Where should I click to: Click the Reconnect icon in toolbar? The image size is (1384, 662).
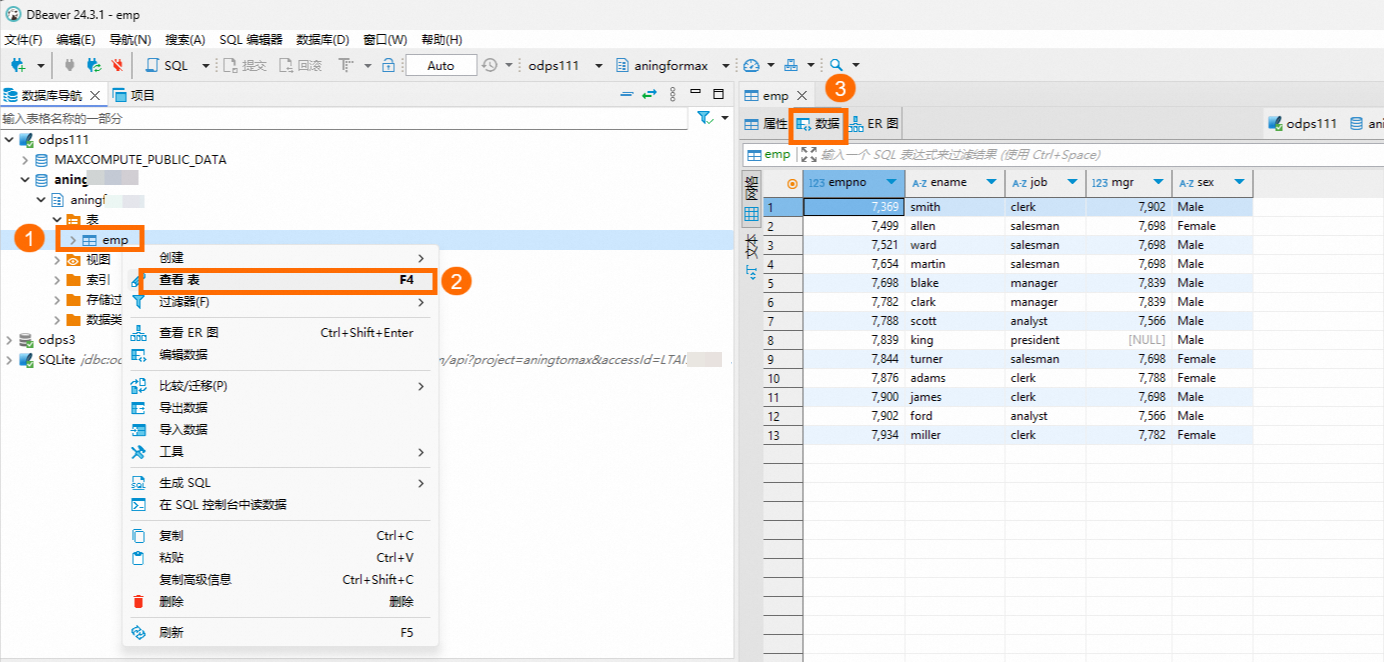(94, 65)
